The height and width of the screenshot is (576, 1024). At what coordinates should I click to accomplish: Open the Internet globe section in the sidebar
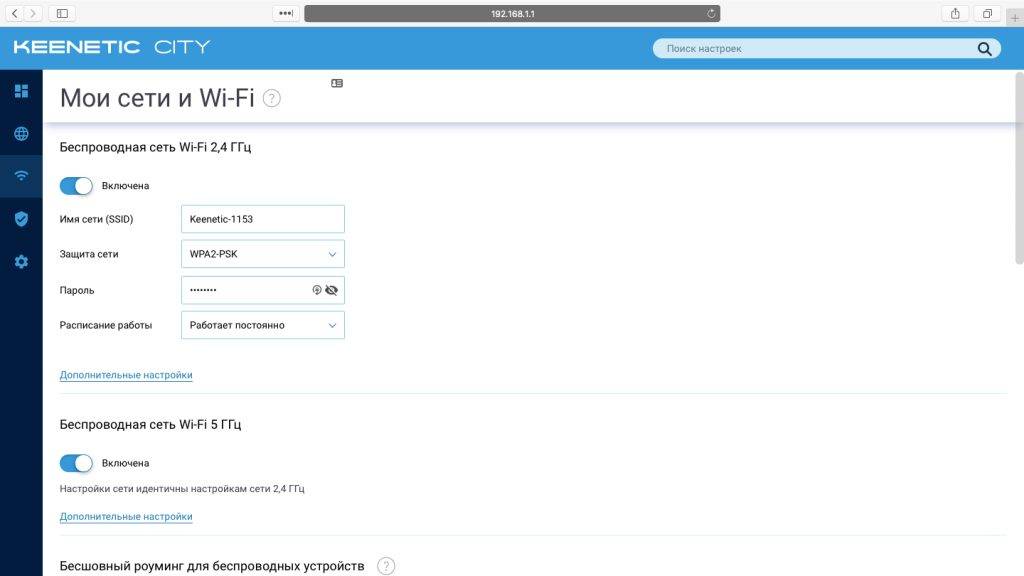click(x=22, y=134)
